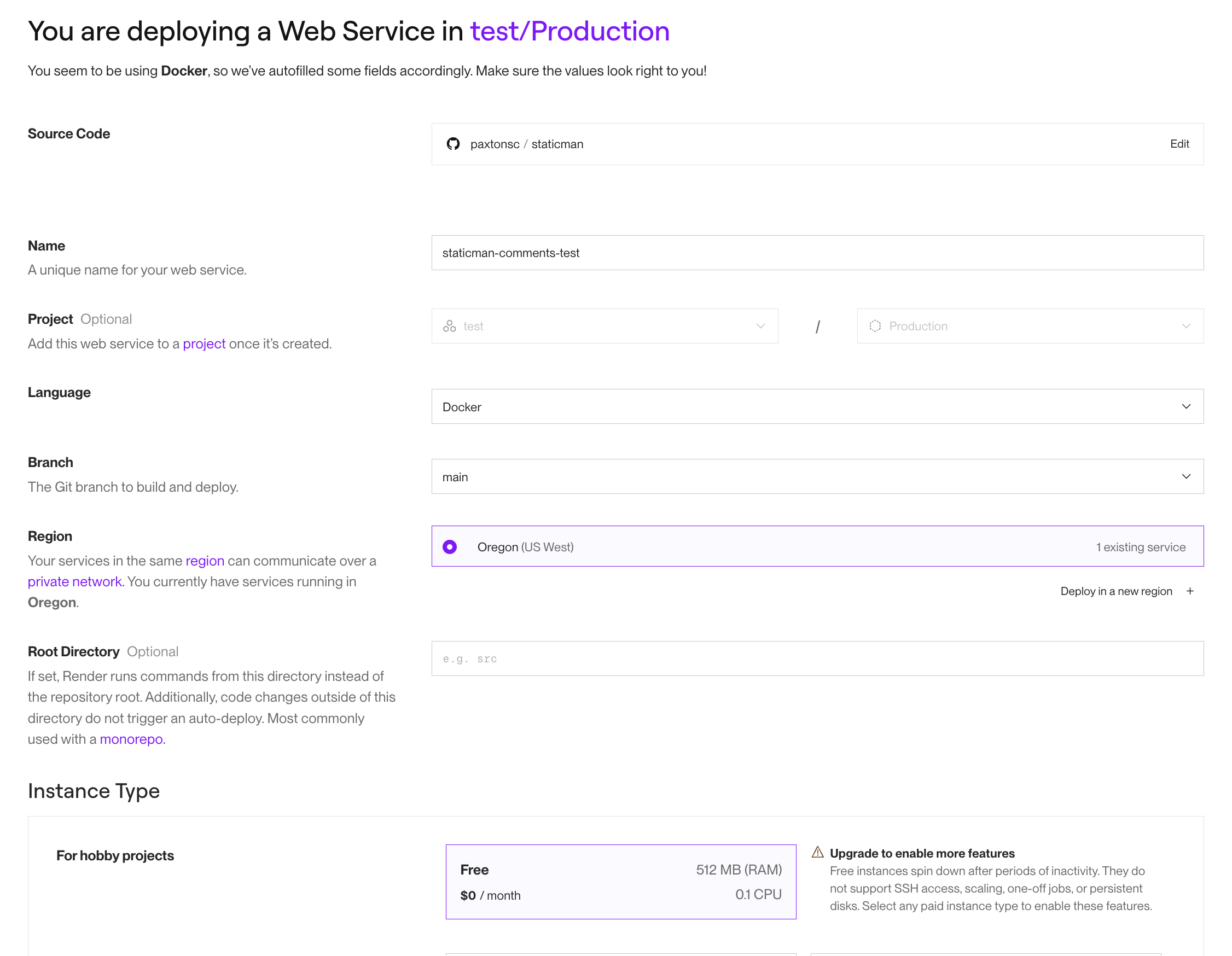Image resolution: width=1232 pixels, height=956 pixels.
Task: Select the Oregon (US West) radio button
Action: point(450,546)
